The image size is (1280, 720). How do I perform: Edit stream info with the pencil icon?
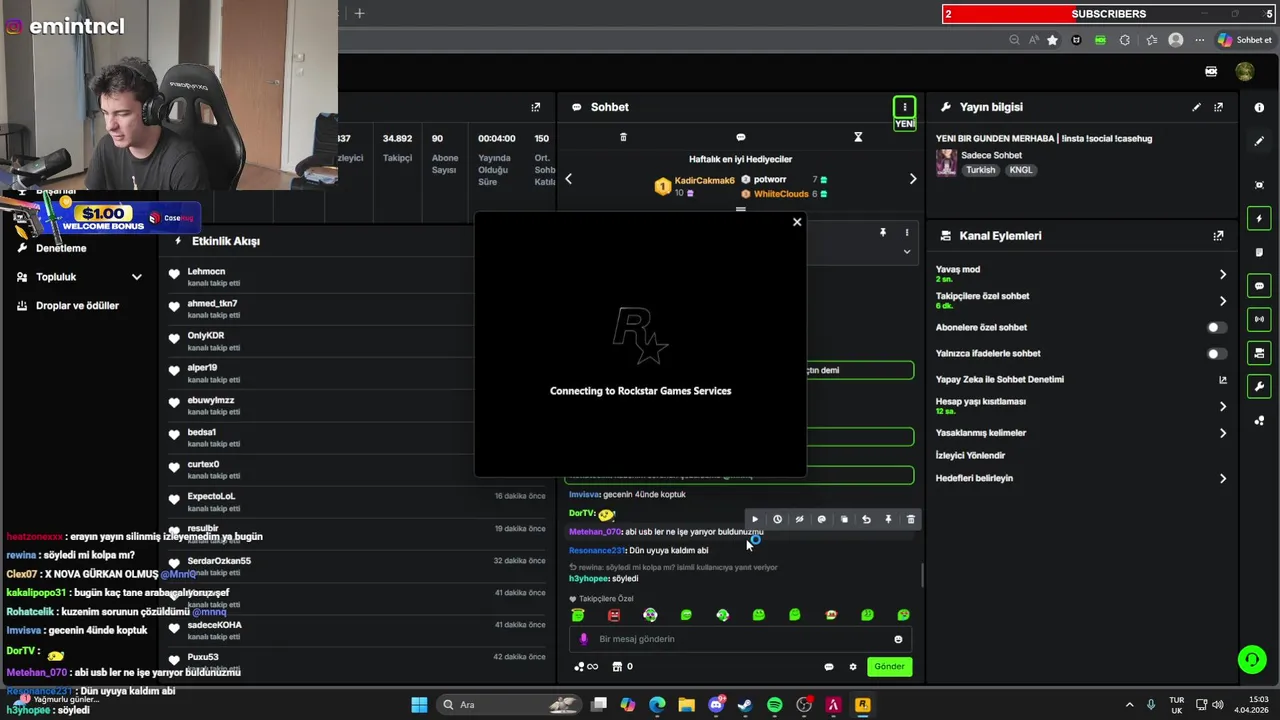(x=1197, y=107)
